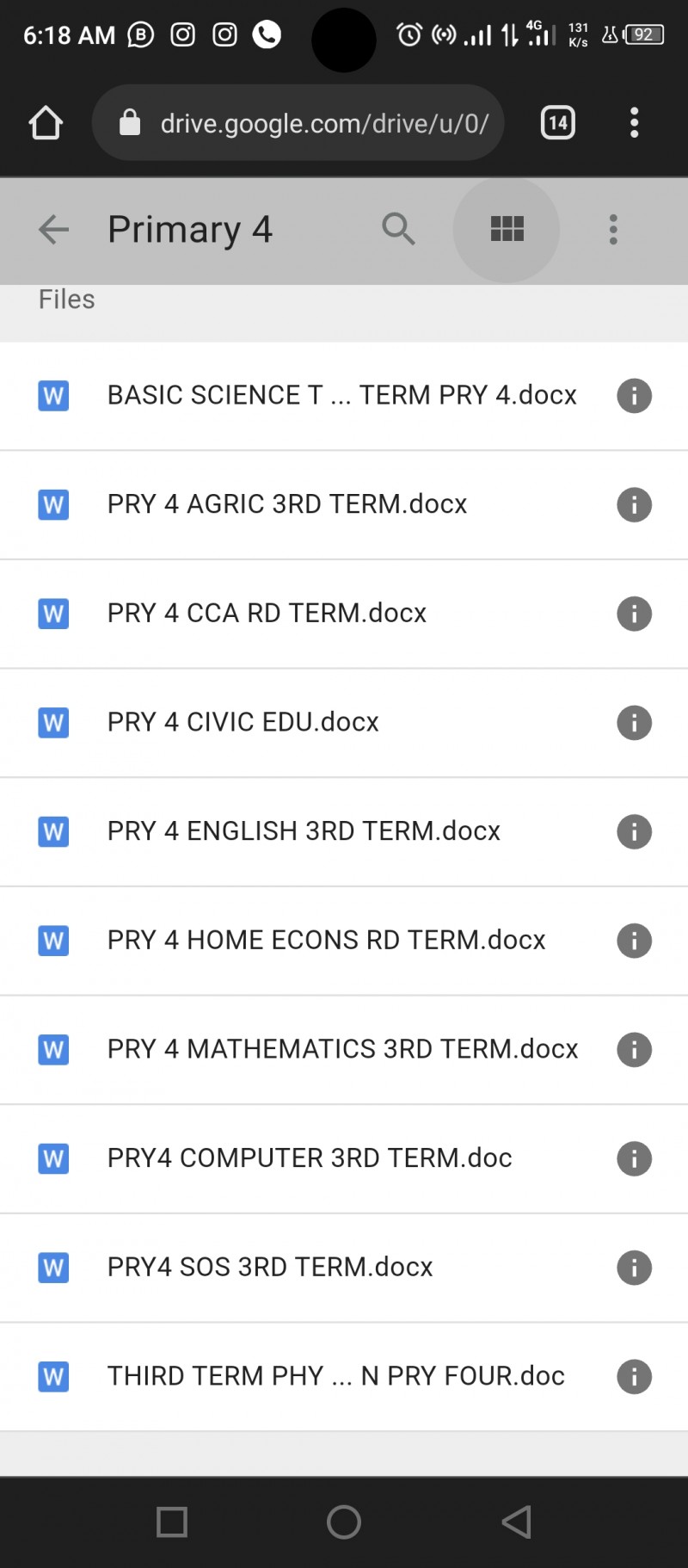This screenshot has width=688, height=1568.
Task: Go to the Chrome home page
Action: point(46,123)
